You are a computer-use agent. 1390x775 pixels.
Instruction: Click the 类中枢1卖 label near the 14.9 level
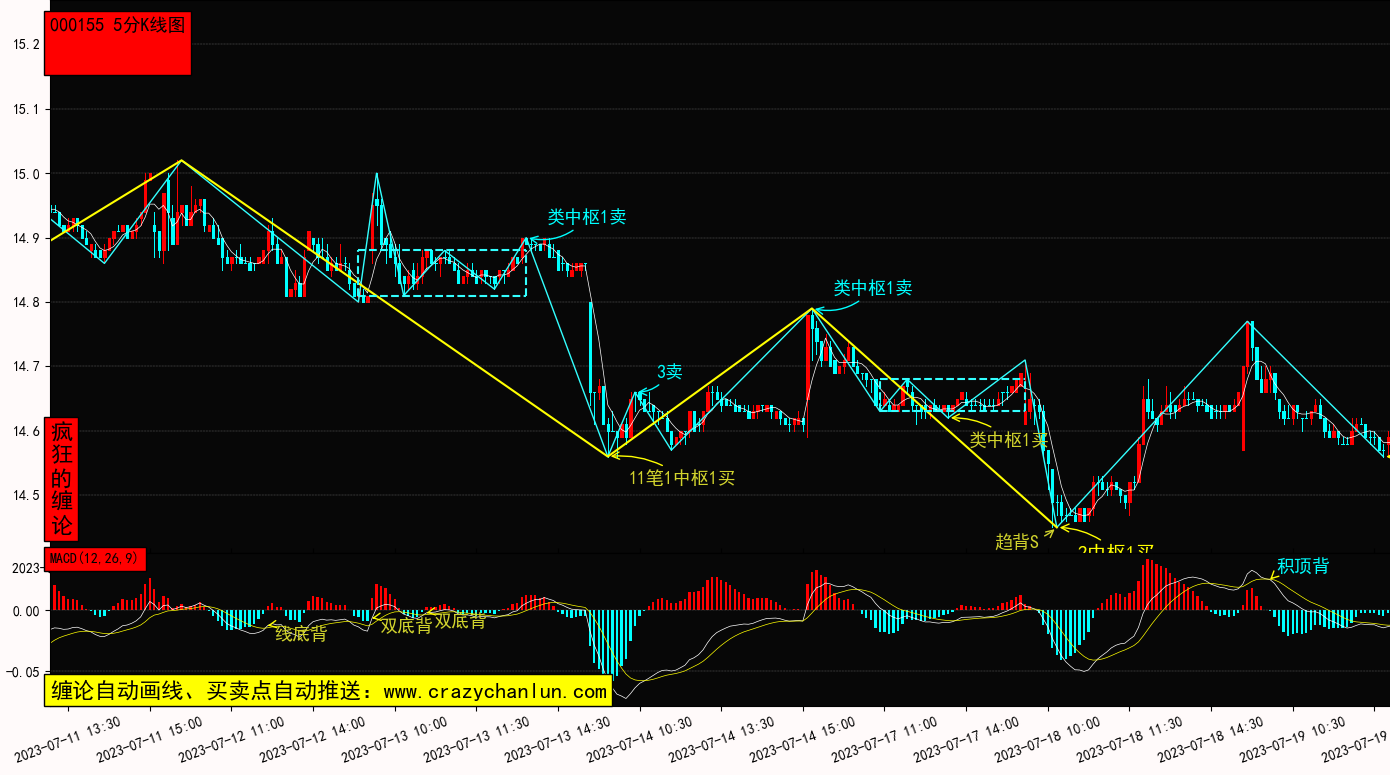point(586,216)
